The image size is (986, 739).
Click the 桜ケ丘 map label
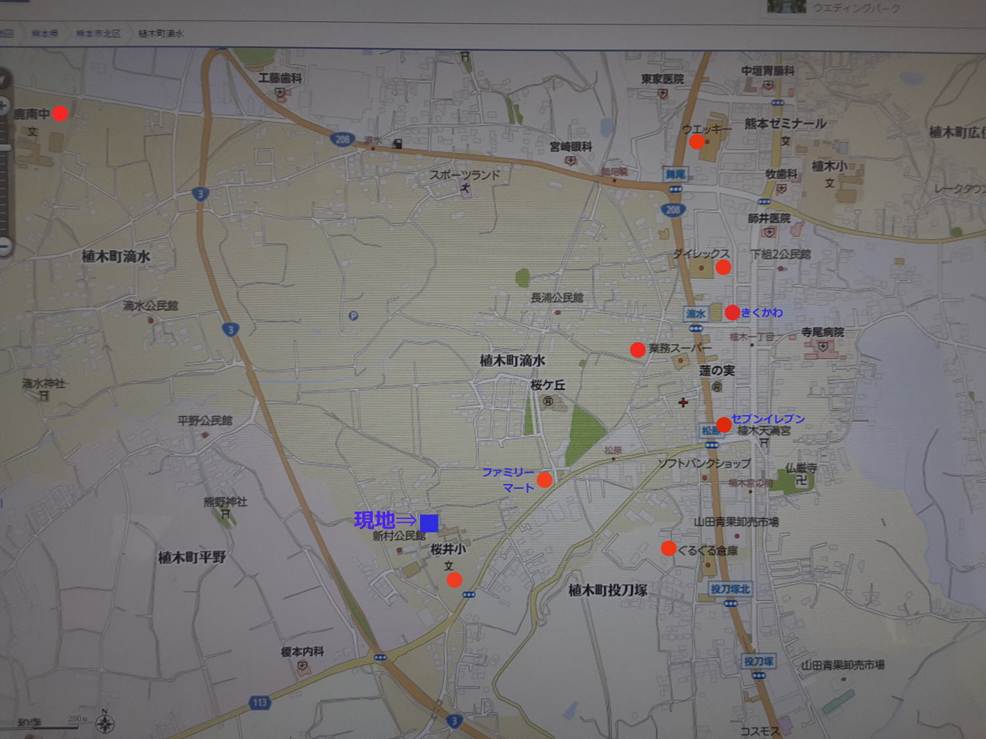pos(548,384)
